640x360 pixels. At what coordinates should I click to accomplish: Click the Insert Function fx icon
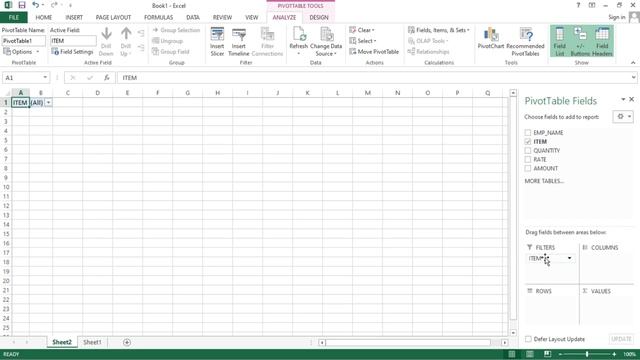click(107, 78)
